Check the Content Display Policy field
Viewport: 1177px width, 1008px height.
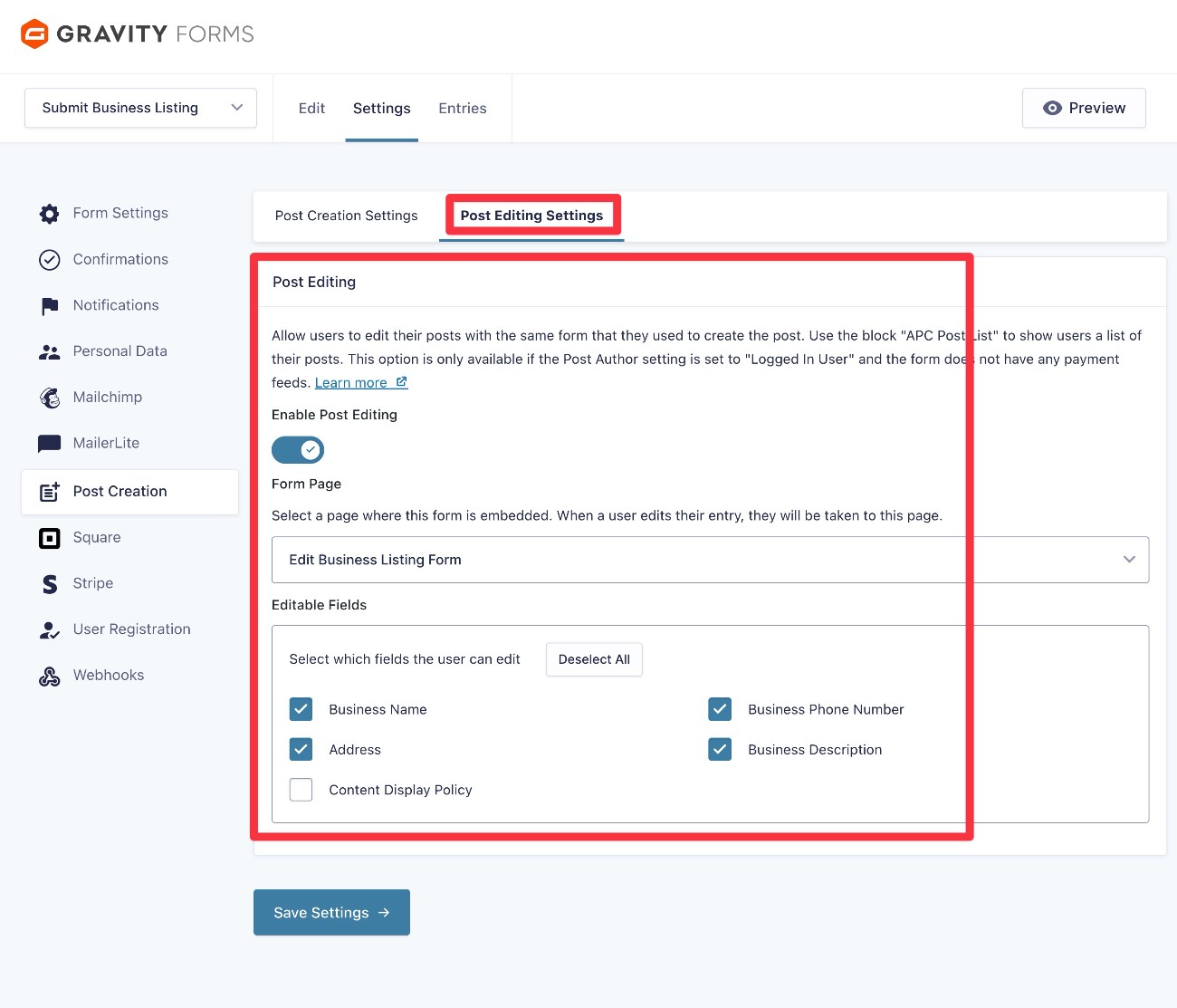[301, 789]
